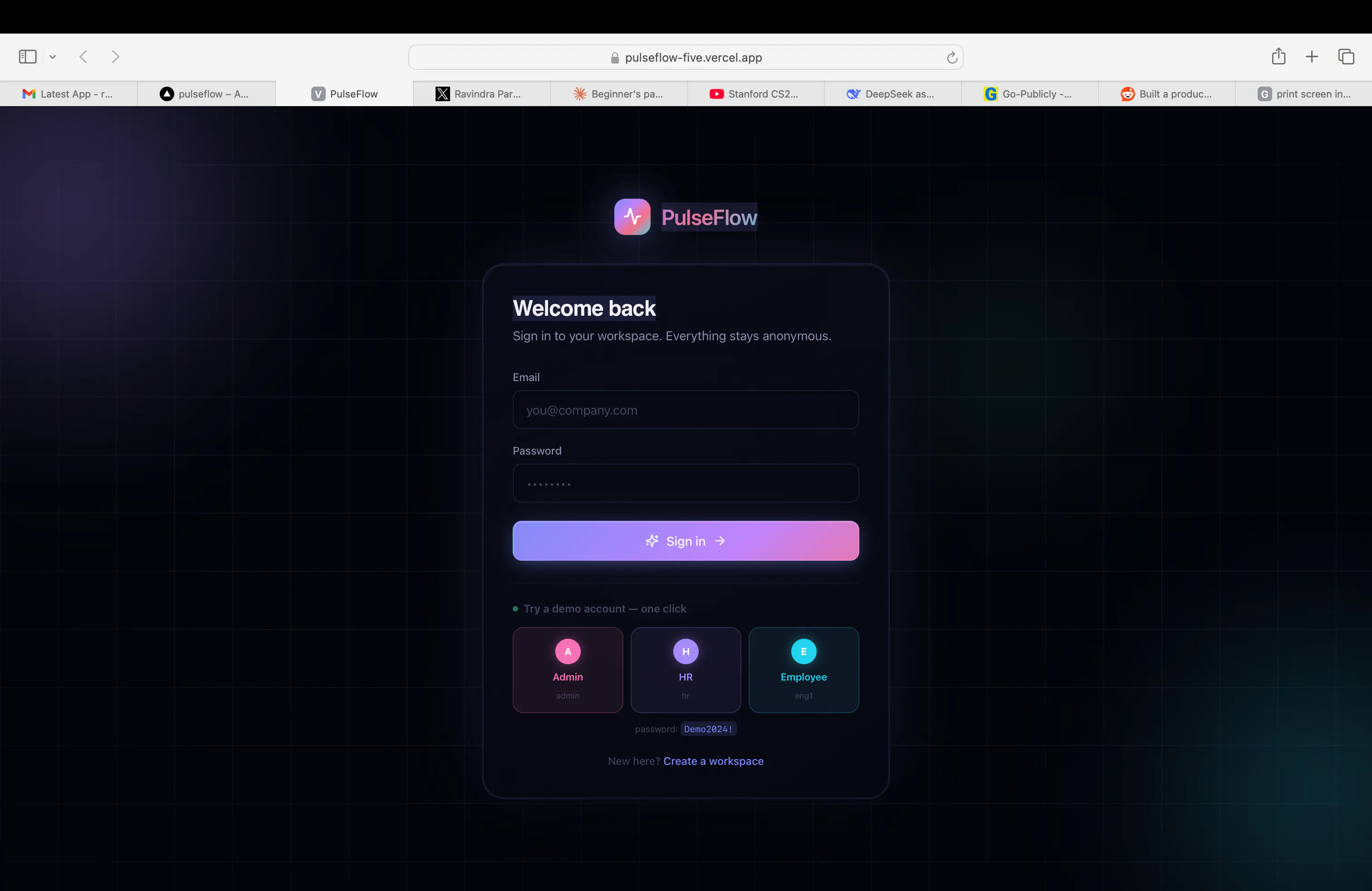Viewport: 1372px width, 891px height.
Task: Open the DeepSeek as... tab
Action: 893,93
